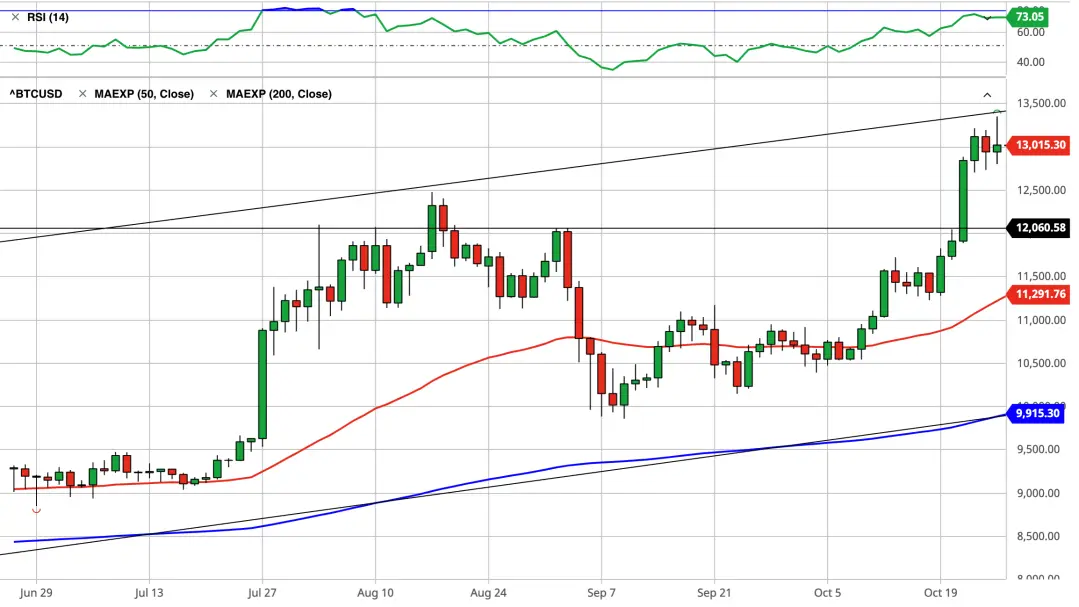Click the 60.00 RSI axis label

pos(1031,32)
